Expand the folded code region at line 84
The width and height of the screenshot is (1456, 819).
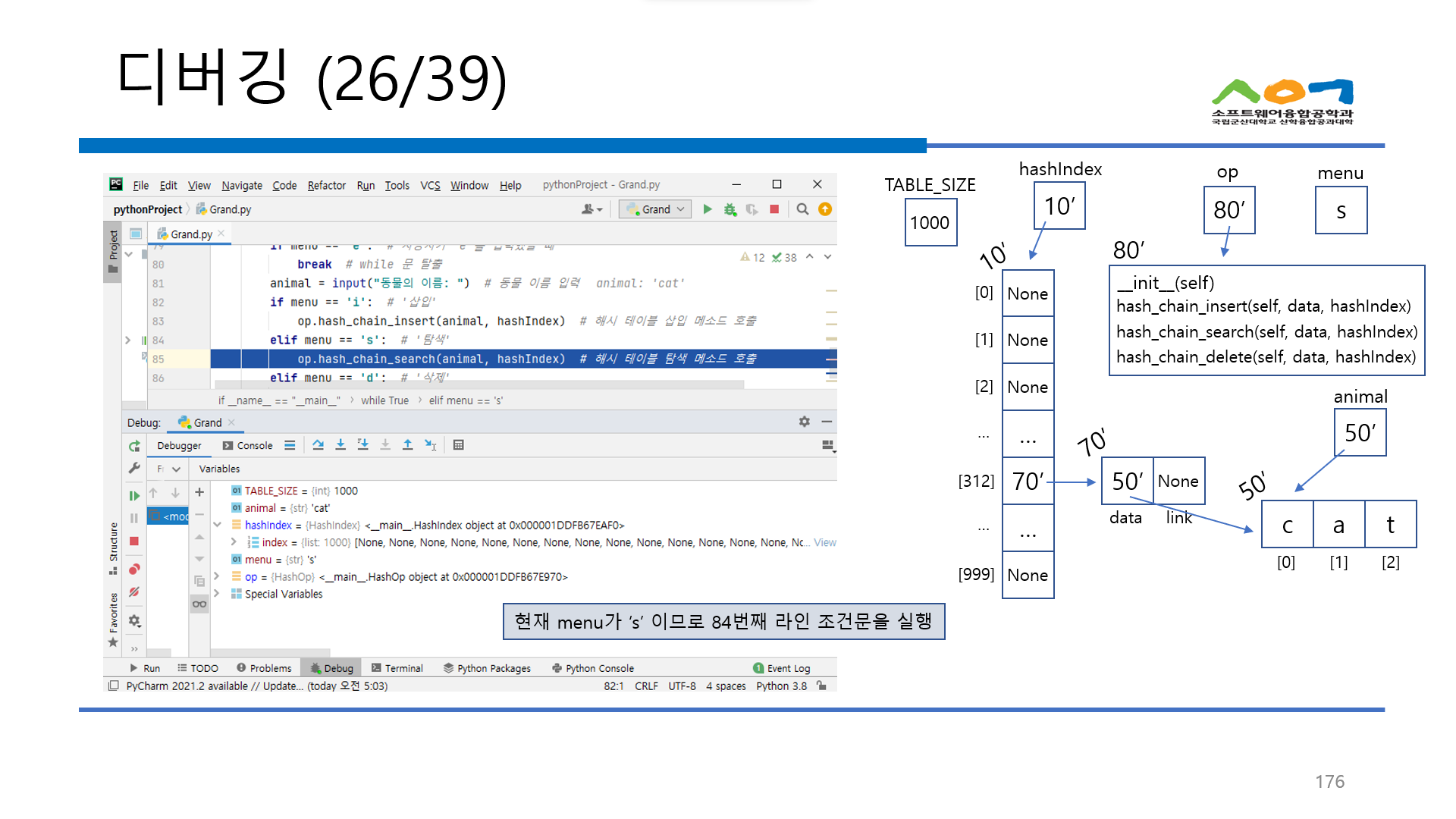pos(127,340)
